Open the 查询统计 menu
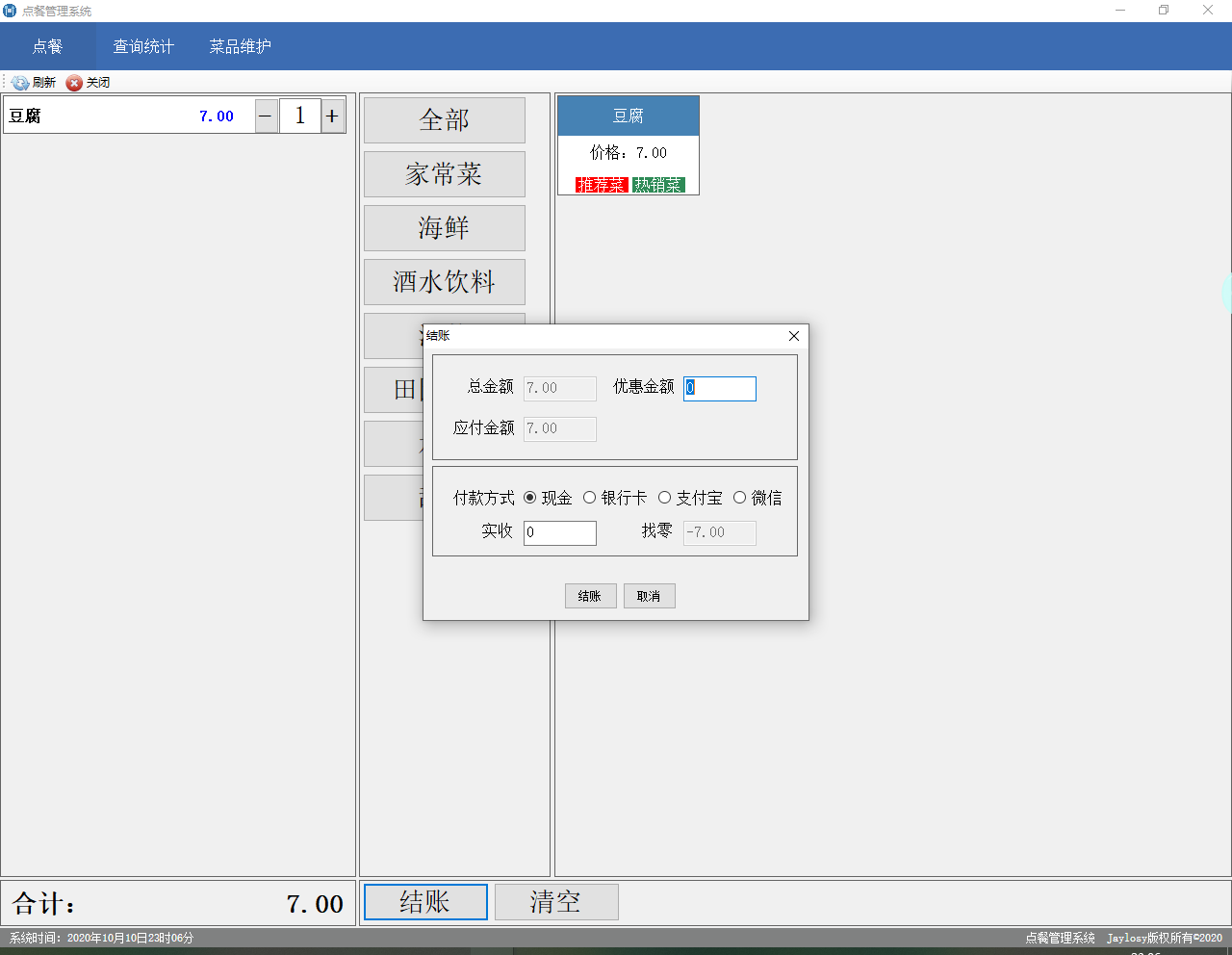The width and height of the screenshot is (1232, 955). [x=143, y=46]
